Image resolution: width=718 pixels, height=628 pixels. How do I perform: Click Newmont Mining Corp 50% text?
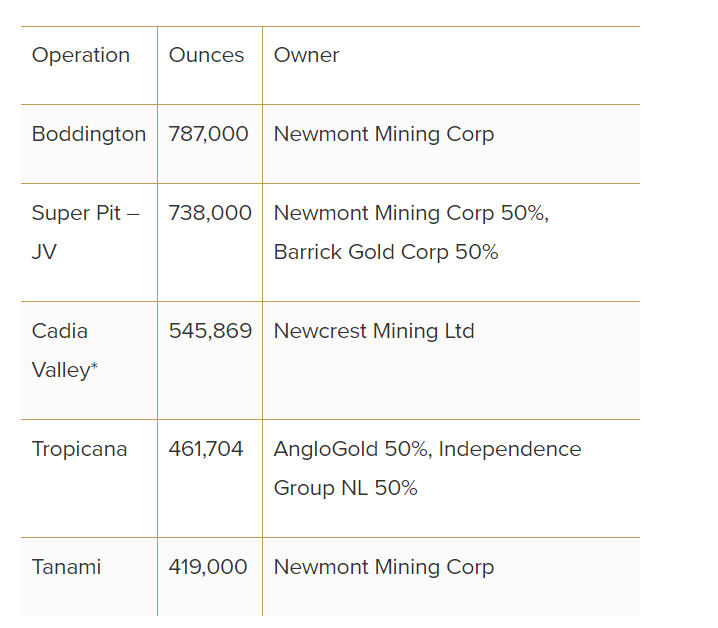tap(411, 213)
